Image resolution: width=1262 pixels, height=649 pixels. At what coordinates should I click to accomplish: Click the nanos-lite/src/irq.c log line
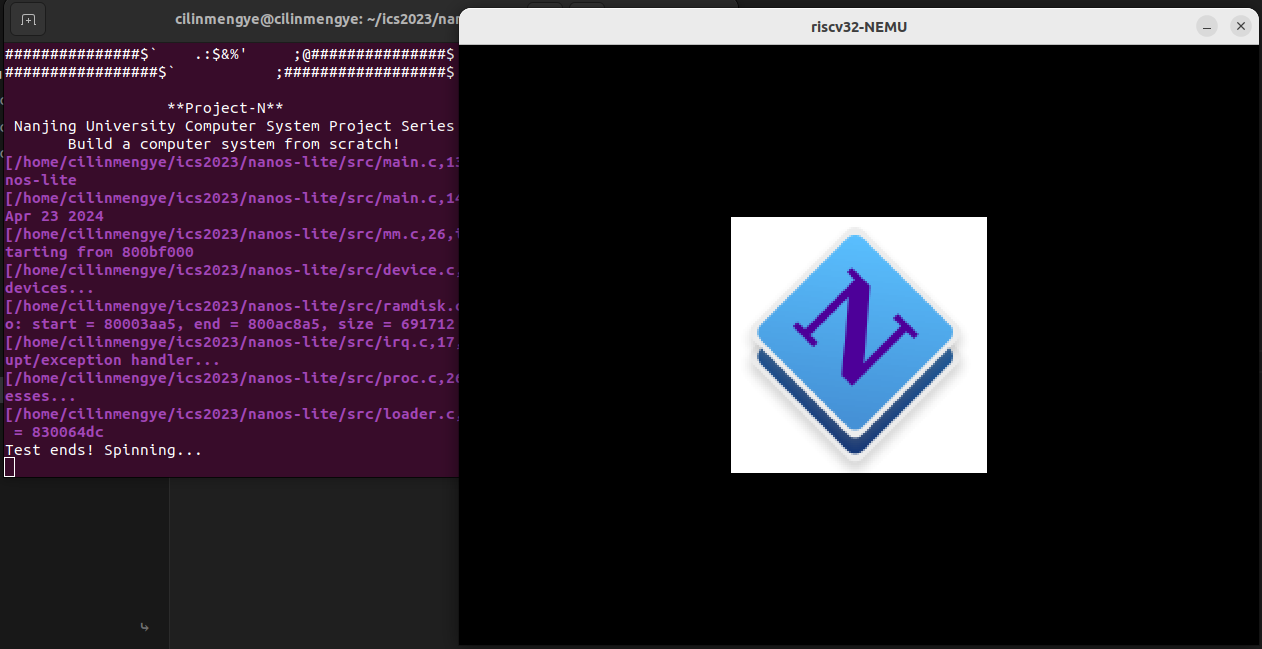231,342
